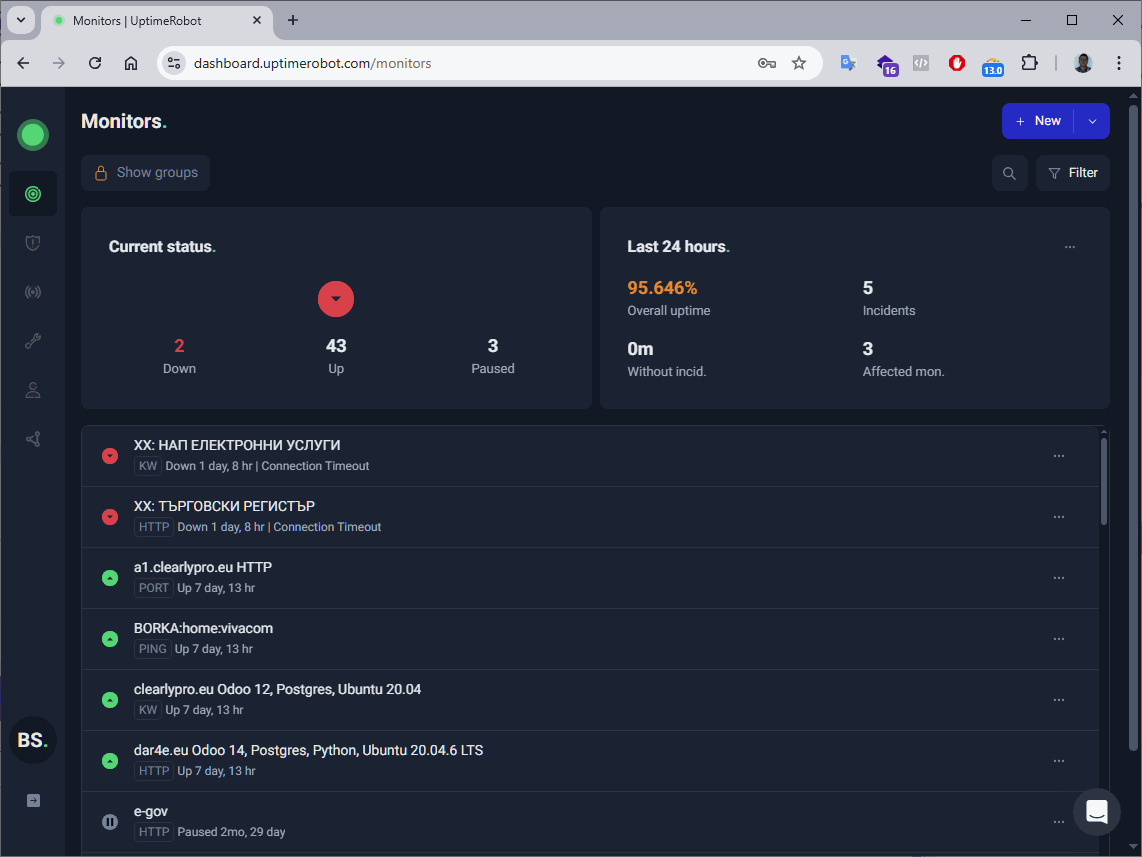The image size is (1142, 857).
Task: Open the Integrations icon in the sidebar
Action: pyautogui.click(x=32, y=438)
